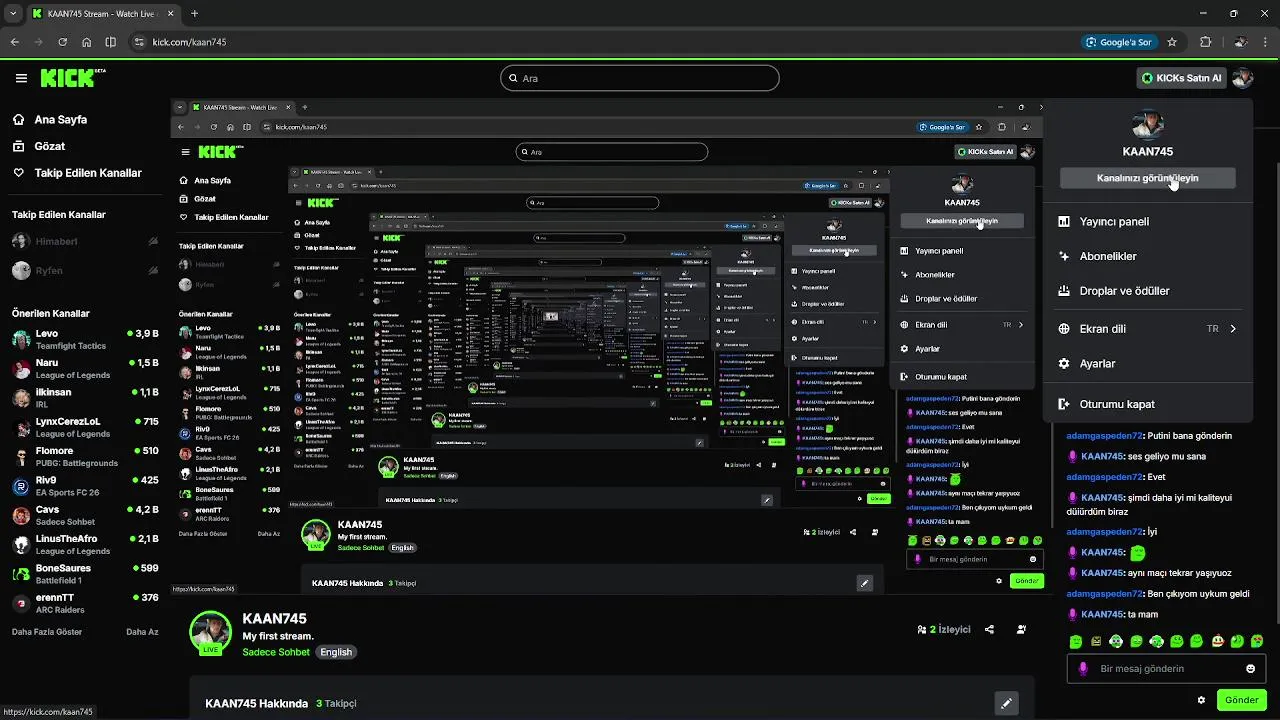
Task: Go to Ana Sayfa in the sidebar
Action: 61,119
